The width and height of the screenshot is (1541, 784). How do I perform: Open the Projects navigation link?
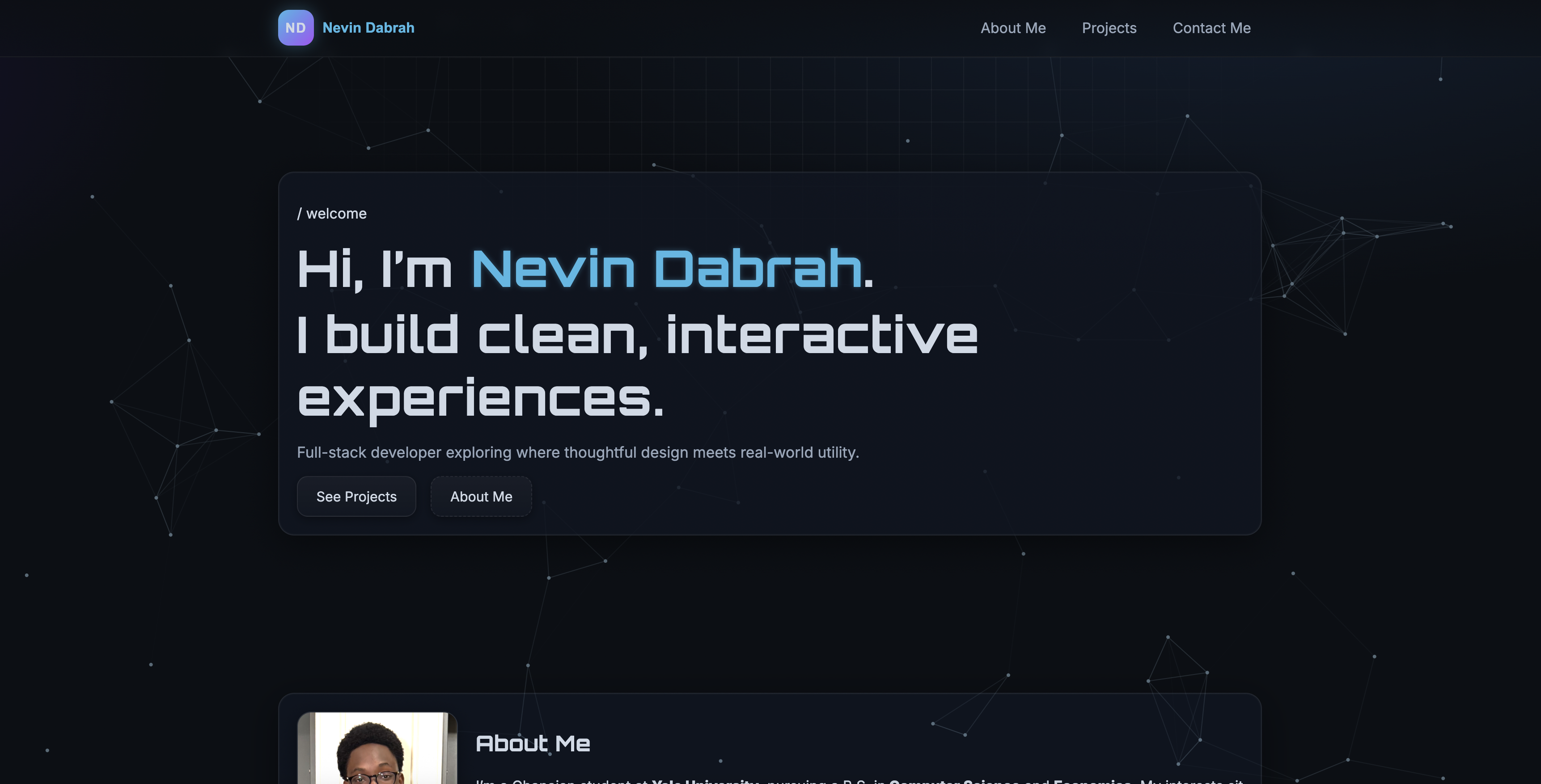click(1109, 28)
